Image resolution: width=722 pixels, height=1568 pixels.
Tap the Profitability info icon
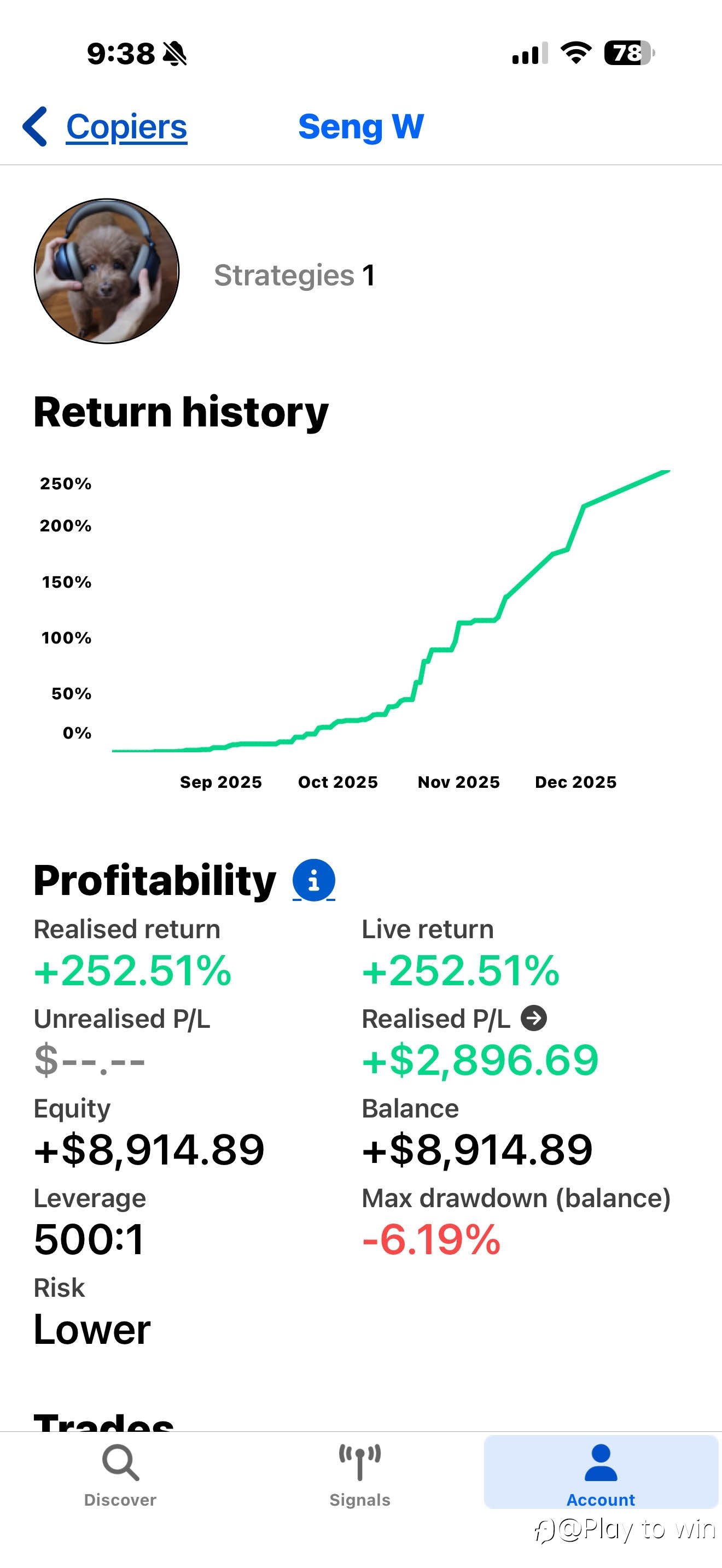(x=313, y=880)
